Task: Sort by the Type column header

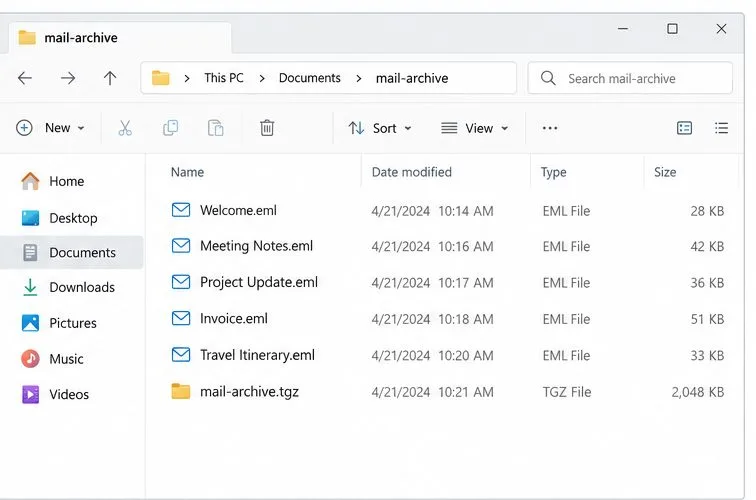Action: [x=554, y=172]
